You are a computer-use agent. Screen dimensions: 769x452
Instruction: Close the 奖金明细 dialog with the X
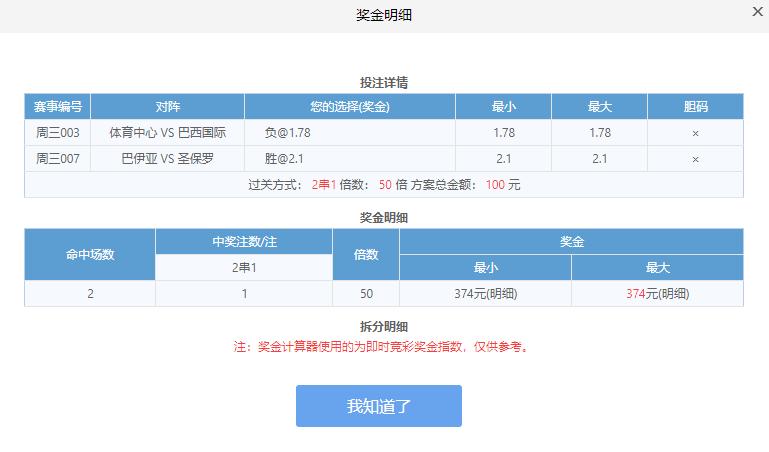[758, 11]
